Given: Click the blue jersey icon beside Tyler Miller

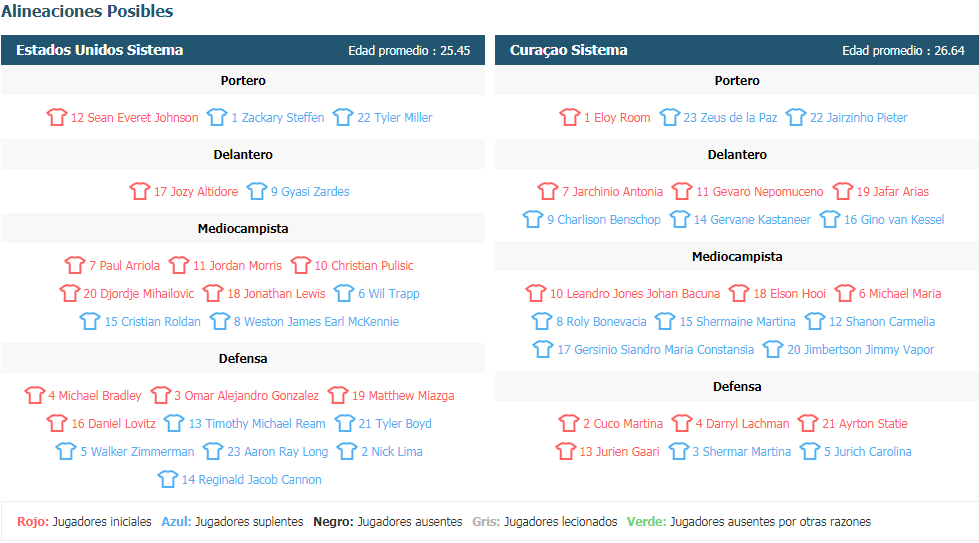Looking at the screenshot, I should pyautogui.click(x=343, y=117).
